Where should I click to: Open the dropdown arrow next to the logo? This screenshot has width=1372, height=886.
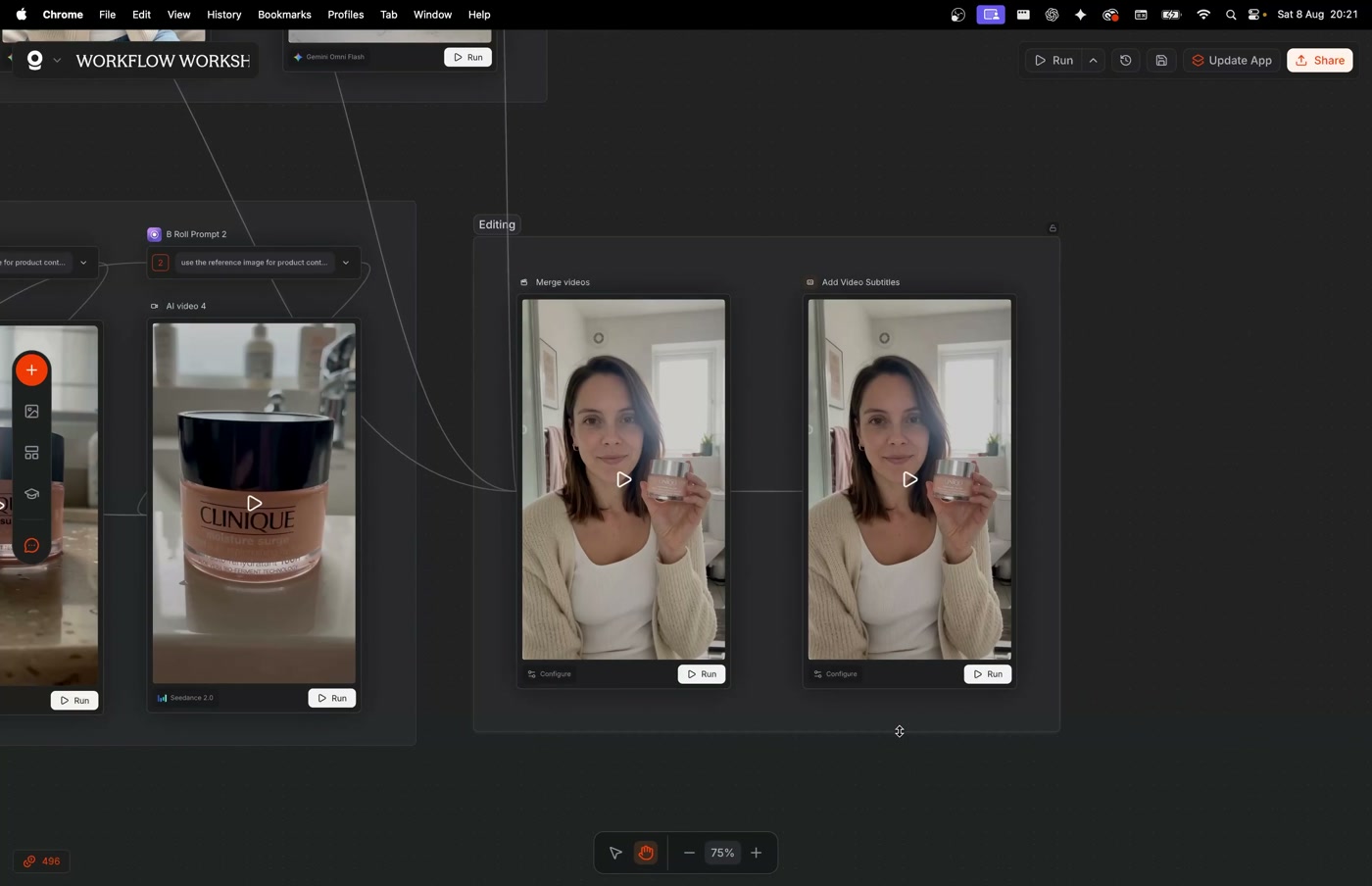tap(57, 61)
